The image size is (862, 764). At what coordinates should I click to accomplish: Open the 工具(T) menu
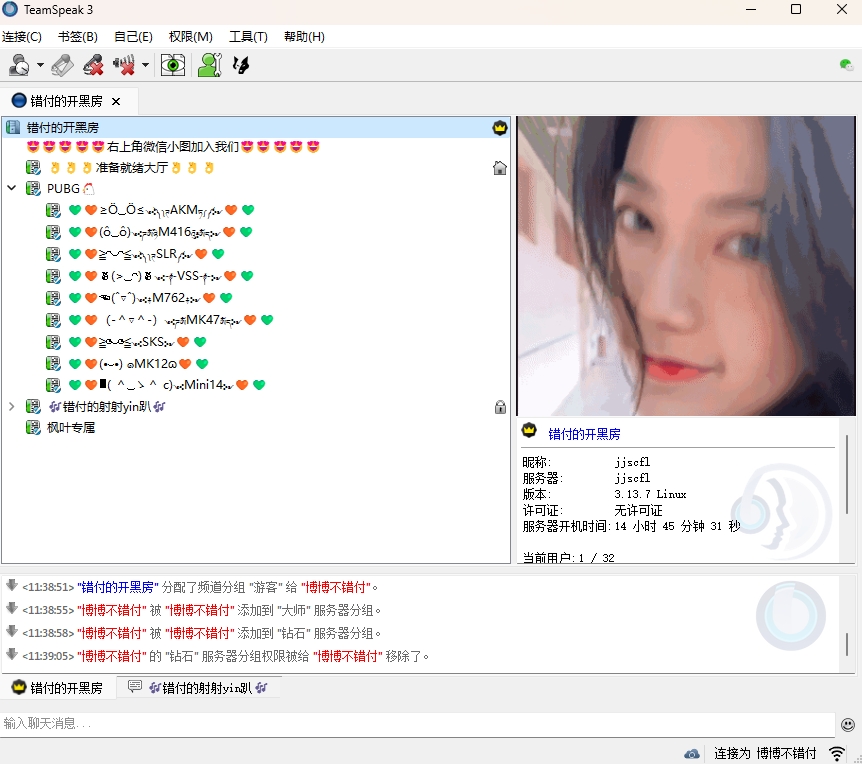coord(248,37)
